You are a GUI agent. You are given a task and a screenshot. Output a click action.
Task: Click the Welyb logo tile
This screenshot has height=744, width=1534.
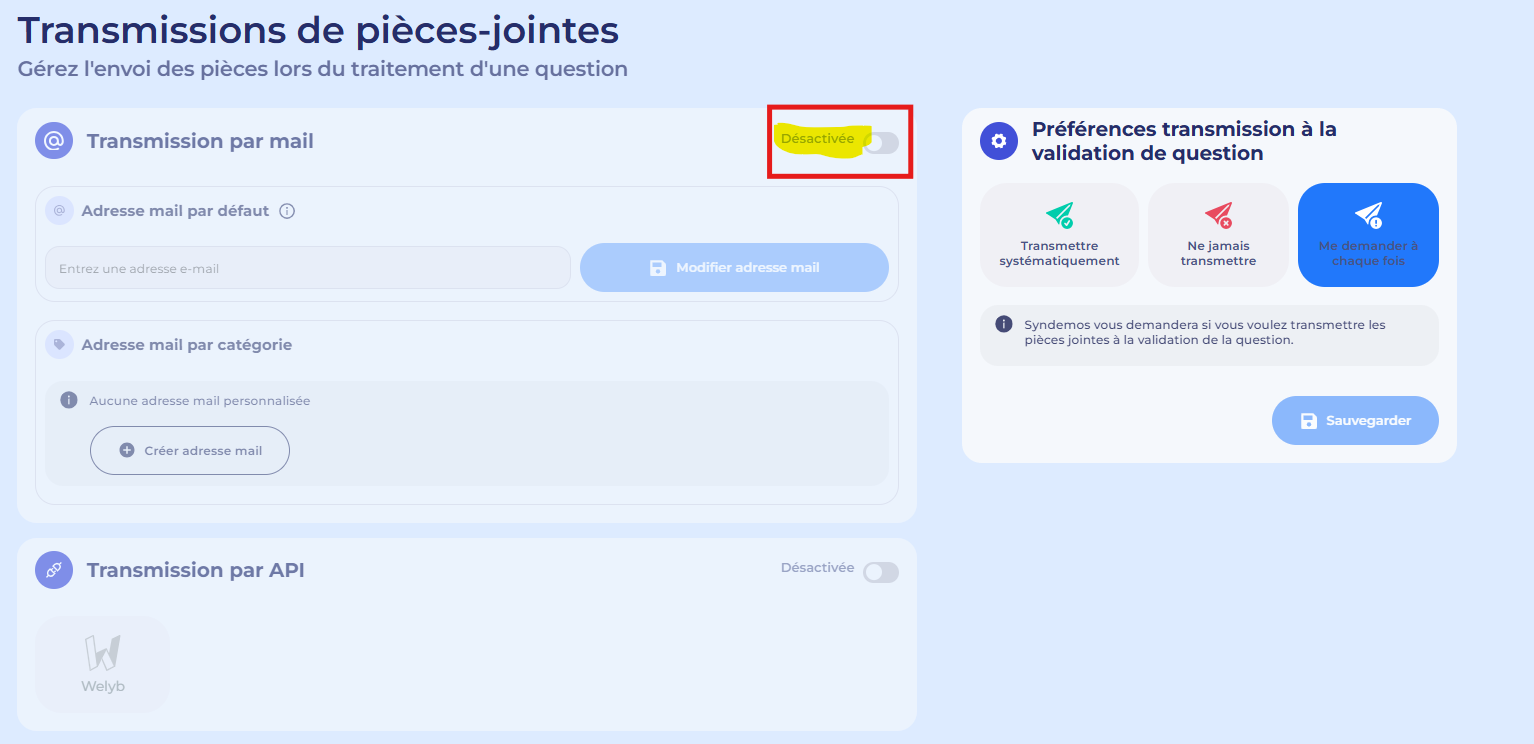pos(103,663)
